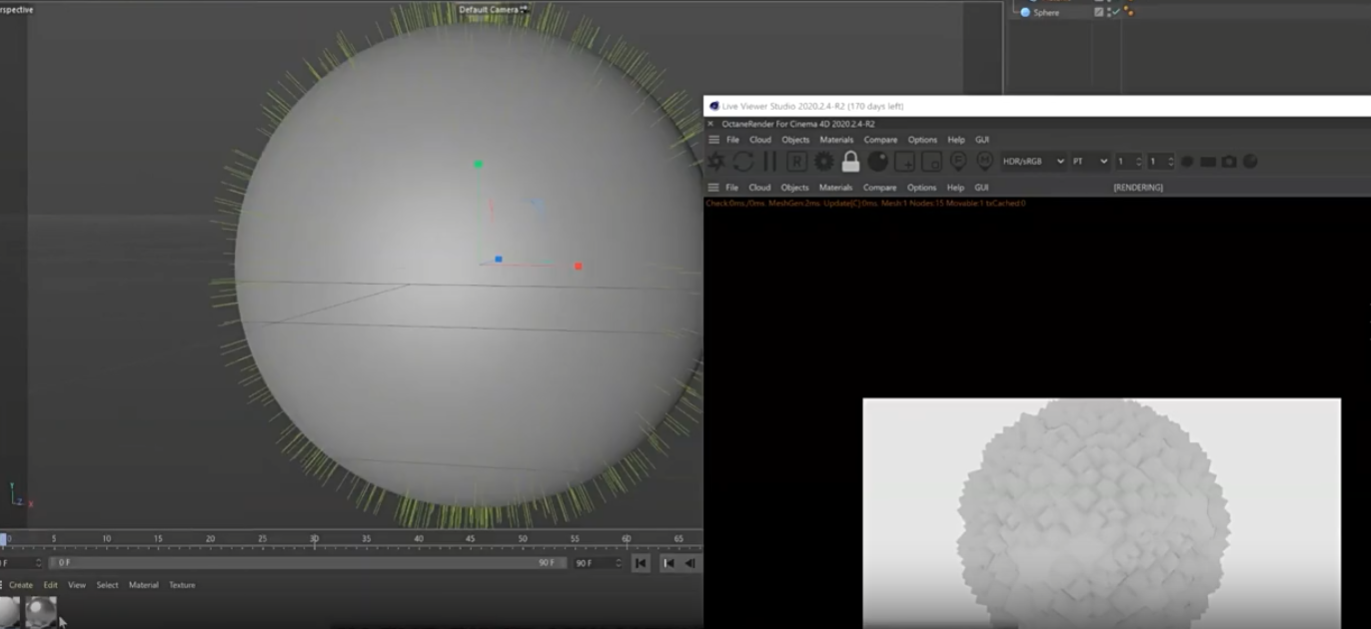Click the camera snapshot icon in Live Viewer
Image resolution: width=1371 pixels, height=629 pixels.
1229,161
